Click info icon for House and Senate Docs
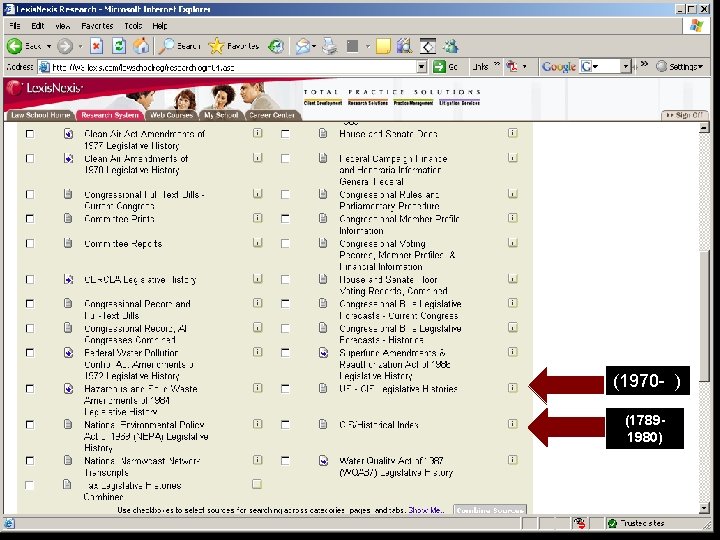Screen dimensions: 720x540 tap(512, 133)
